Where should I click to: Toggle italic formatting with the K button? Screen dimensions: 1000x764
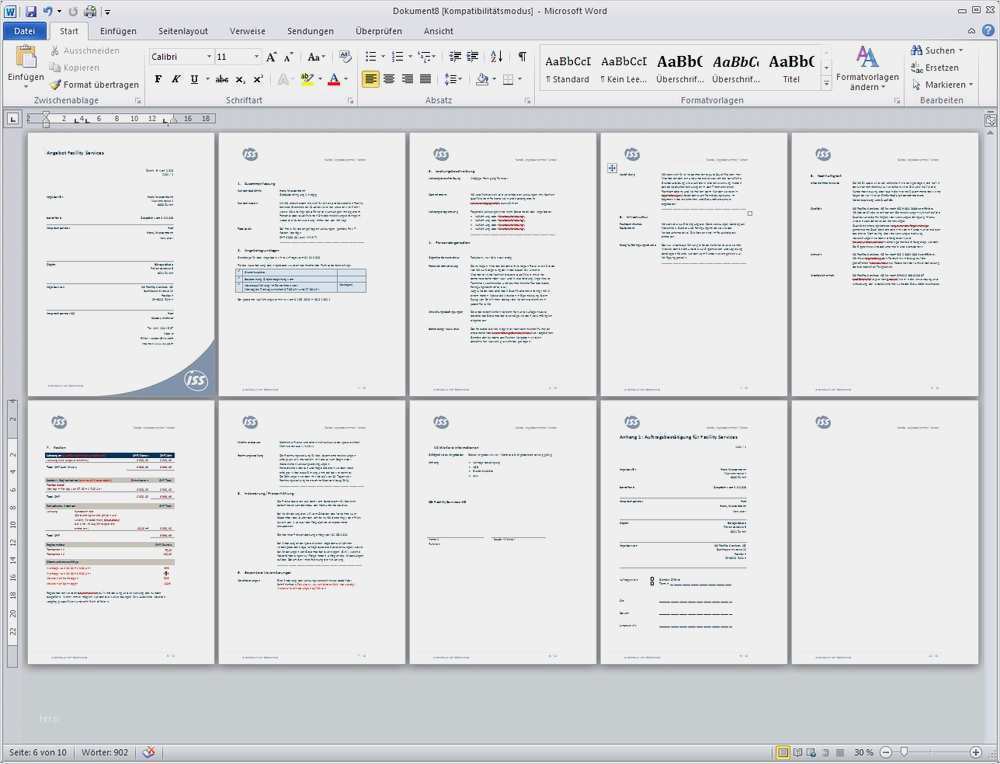tap(175, 79)
